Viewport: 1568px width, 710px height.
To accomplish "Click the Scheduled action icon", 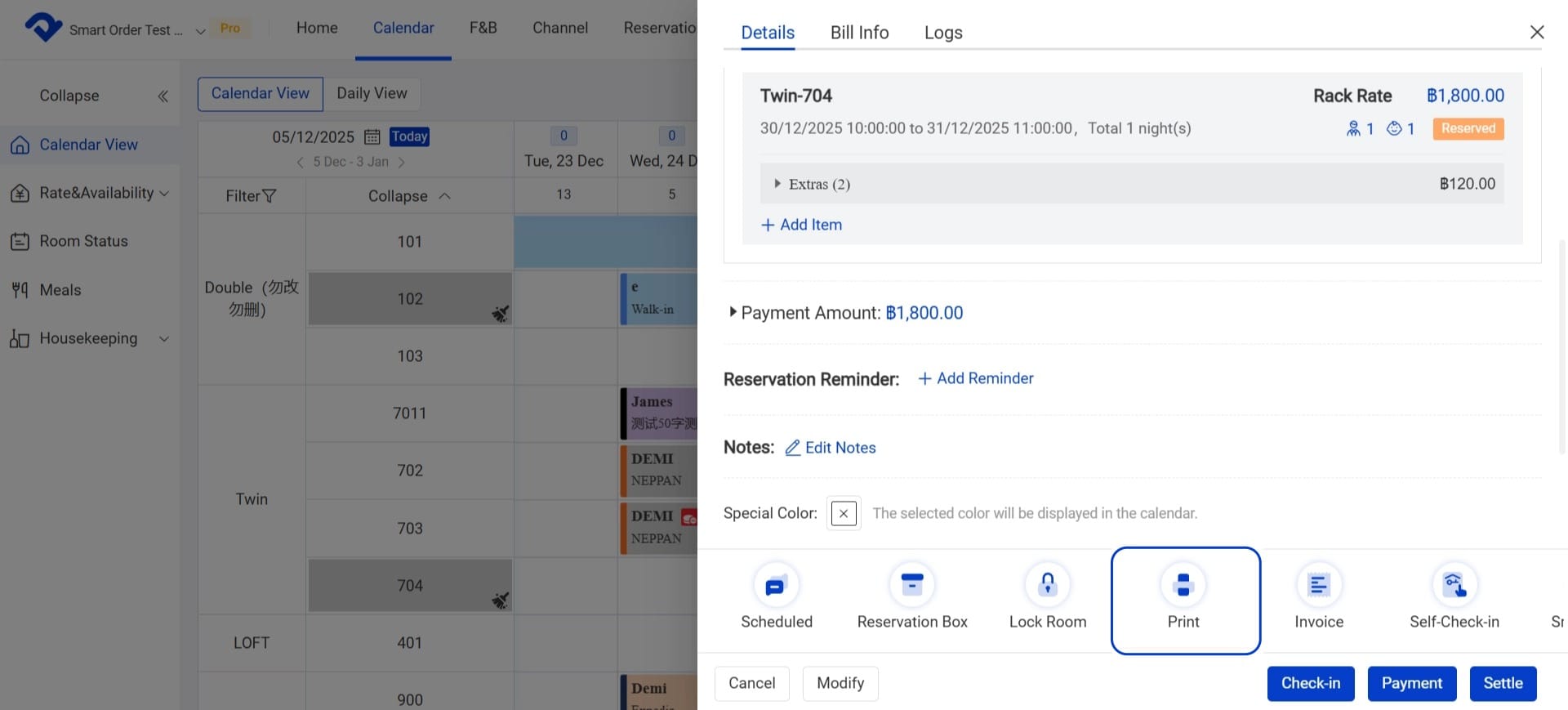I will click(775, 586).
